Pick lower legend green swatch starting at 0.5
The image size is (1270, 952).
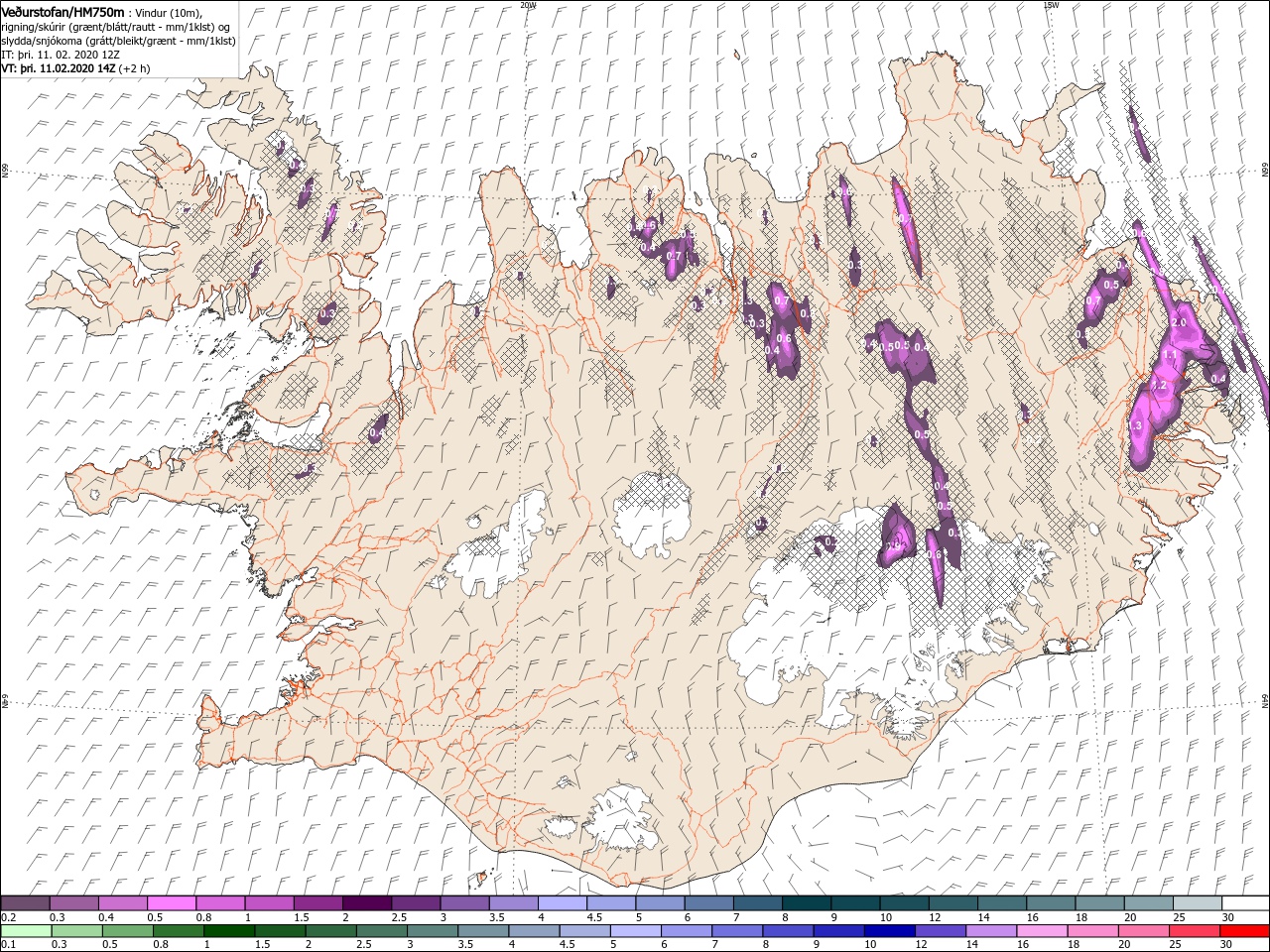tap(127, 931)
